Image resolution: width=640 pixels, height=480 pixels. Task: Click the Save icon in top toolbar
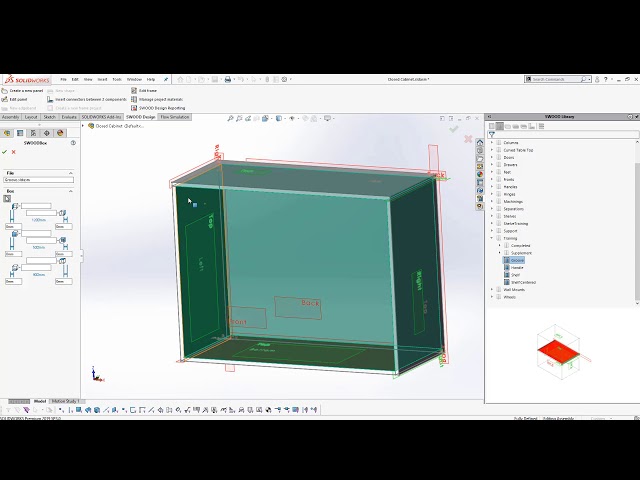click(x=215, y=80)
